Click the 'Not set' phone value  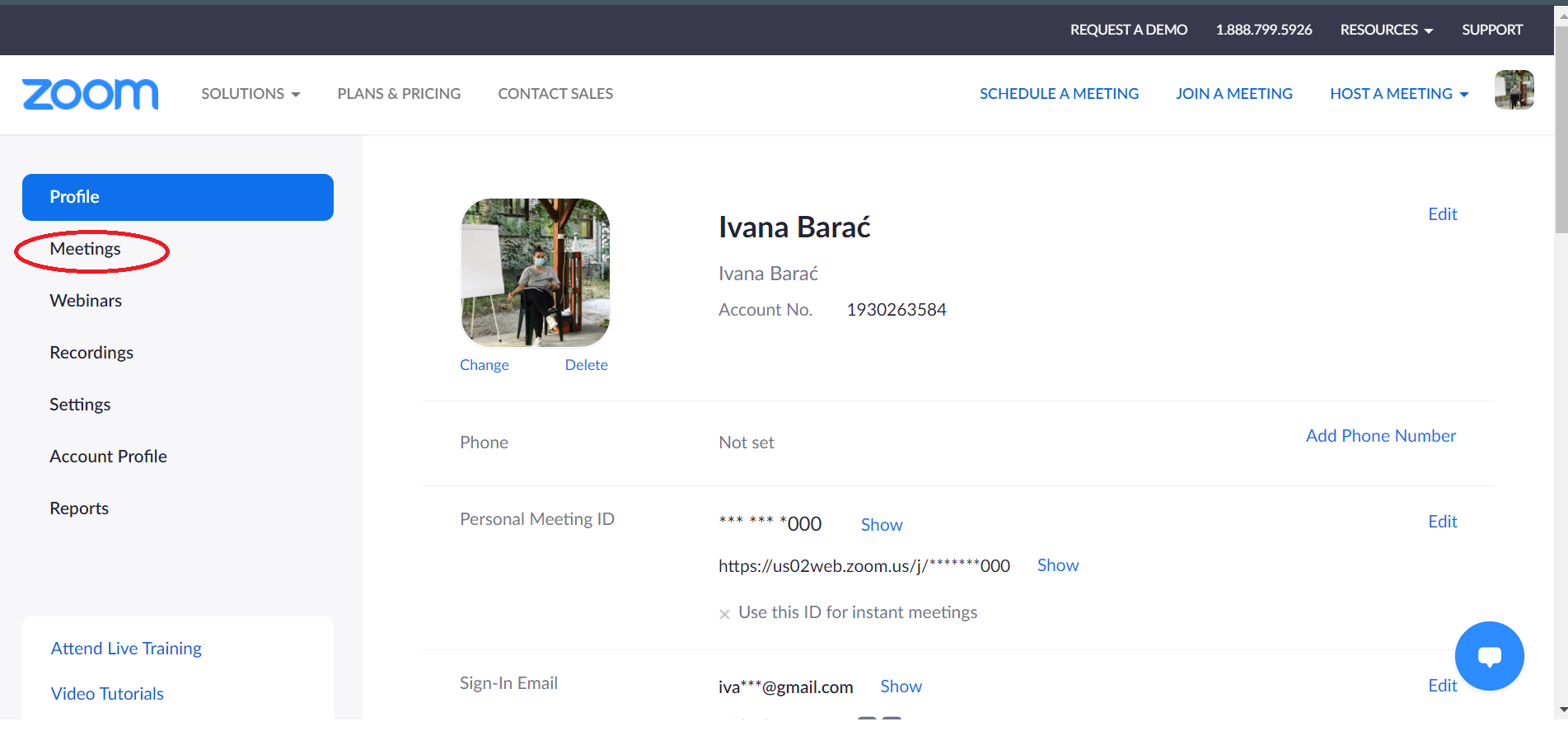pyautogui.click(x=747, y=443)
